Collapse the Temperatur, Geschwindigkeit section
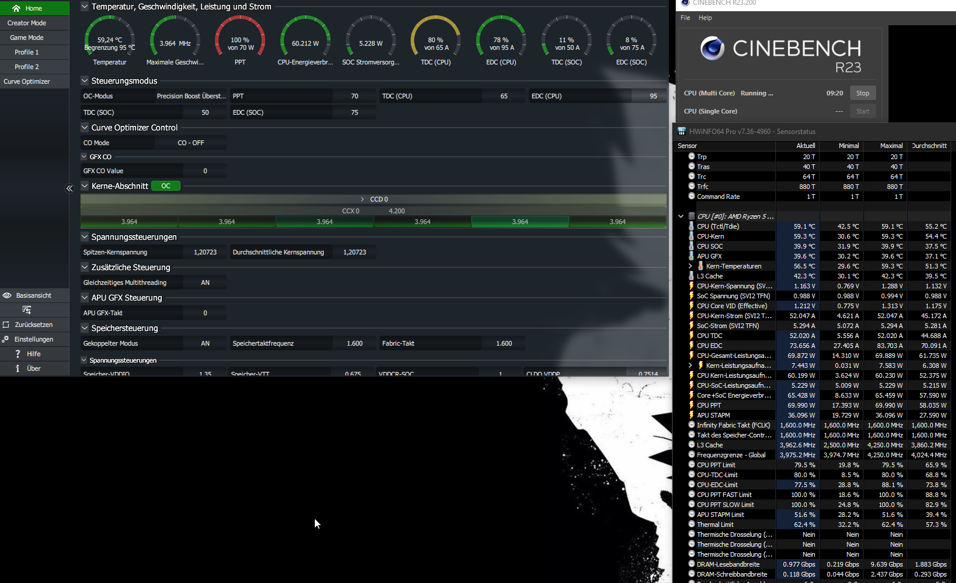Screen dimensions: 956x583 coord(85,7)
